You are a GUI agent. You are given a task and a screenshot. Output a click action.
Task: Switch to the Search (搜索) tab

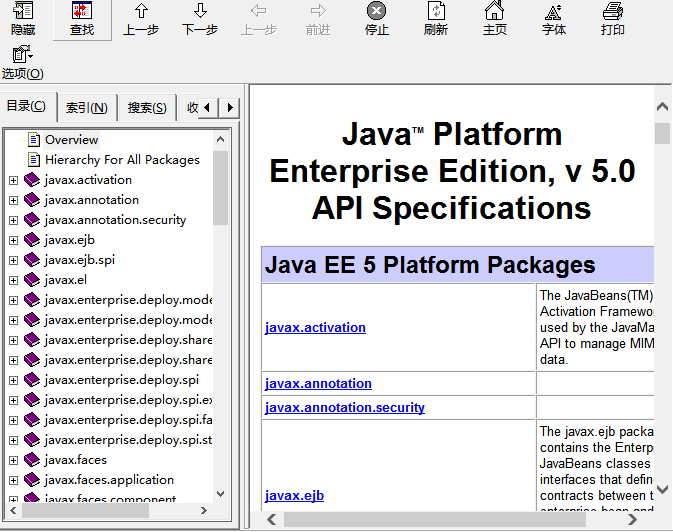pyautogui.click(x=147, y=108)
